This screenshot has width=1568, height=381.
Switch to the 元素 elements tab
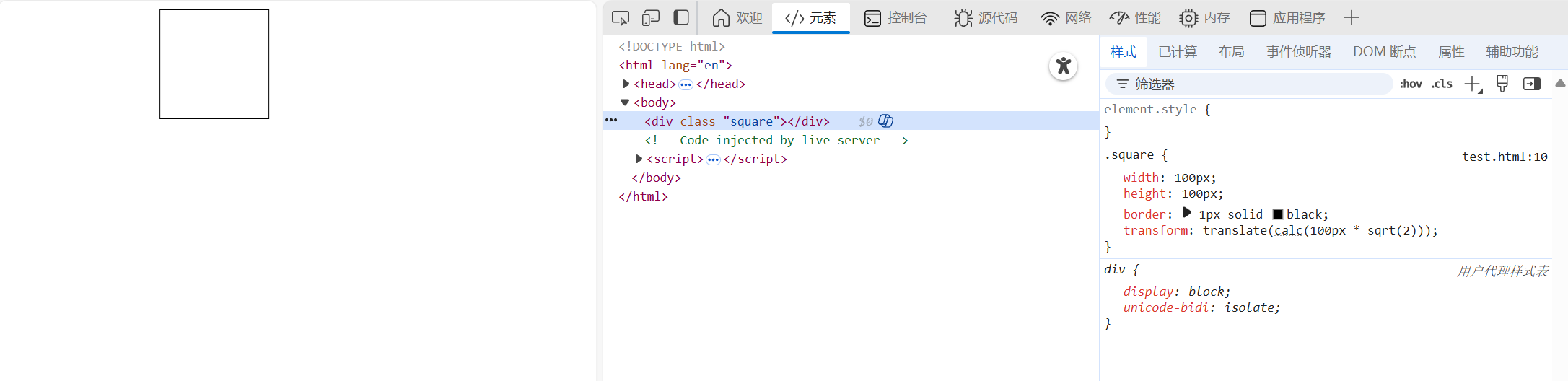coord(810,18)
